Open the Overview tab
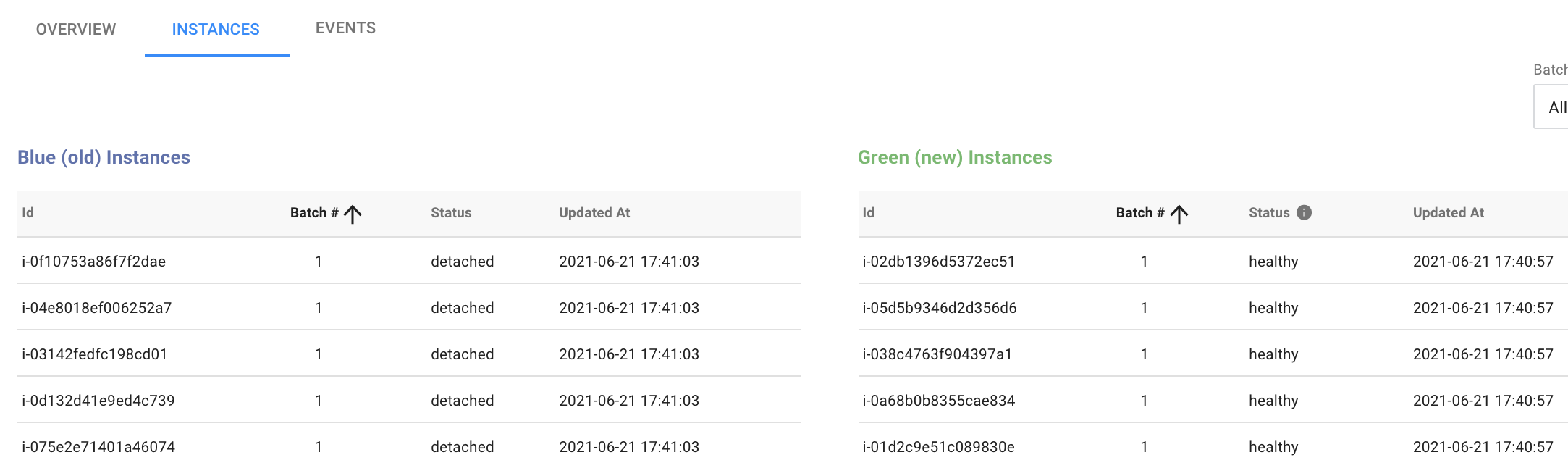Image resolution: width=1568 pixels, height=468 pixels. [76, 29]
